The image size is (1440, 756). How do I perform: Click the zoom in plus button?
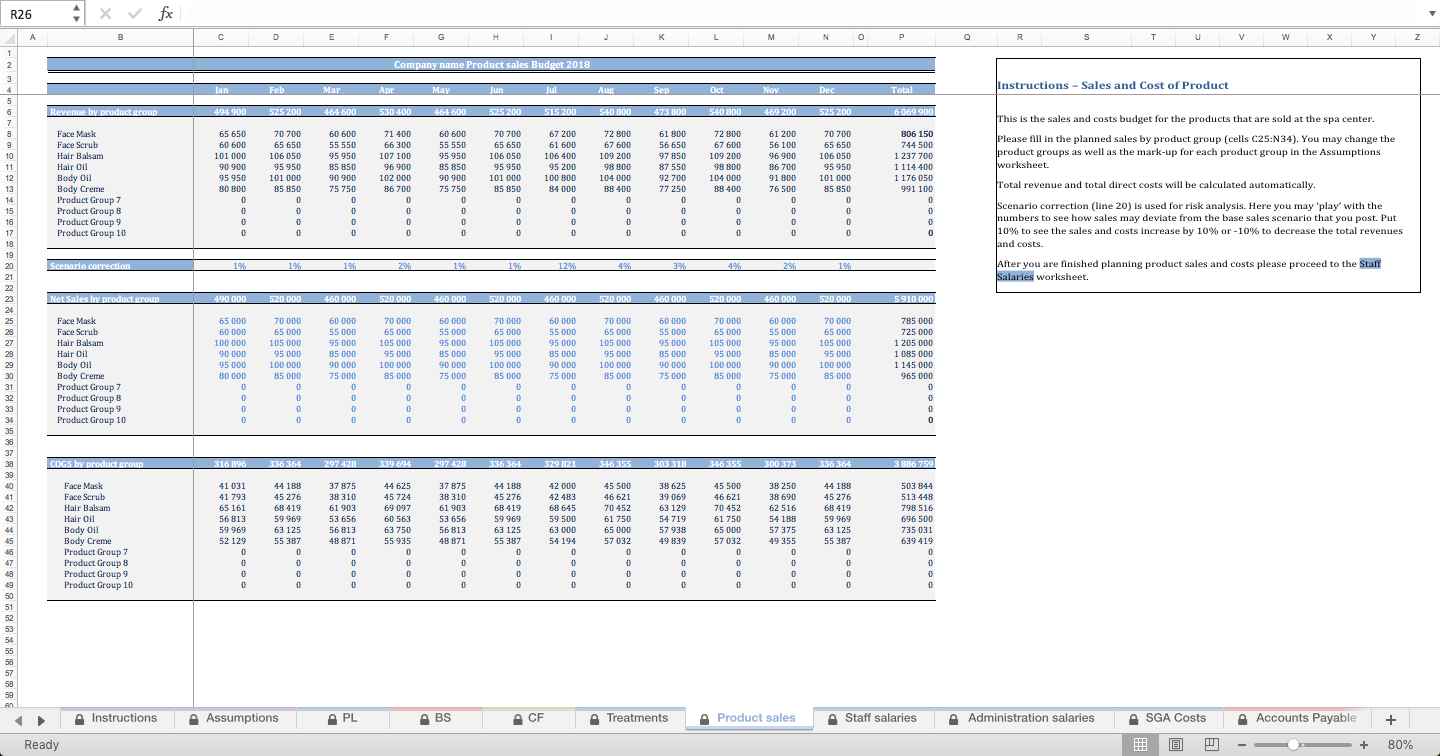click(1364, 744)
